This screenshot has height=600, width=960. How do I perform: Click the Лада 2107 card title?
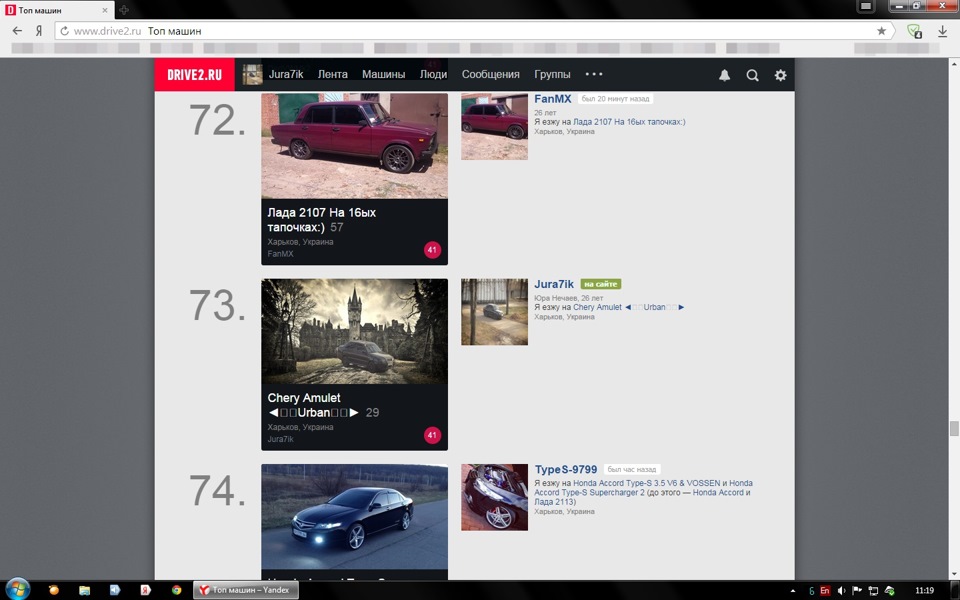[321, 220]
